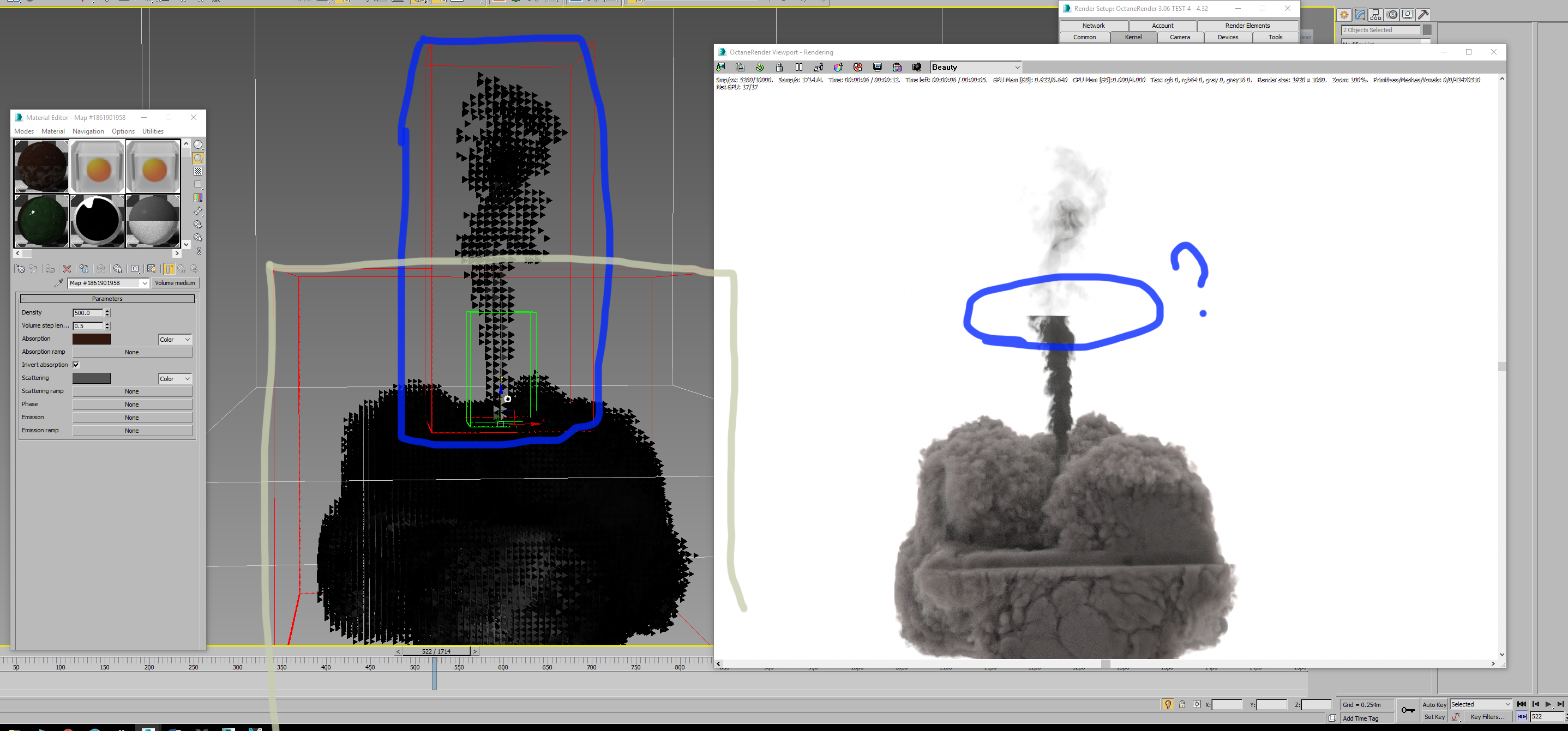Restart render with the green refresh icon
Image resolution: width=1568 pixels, height=731 pixels.
coord(760,68)
